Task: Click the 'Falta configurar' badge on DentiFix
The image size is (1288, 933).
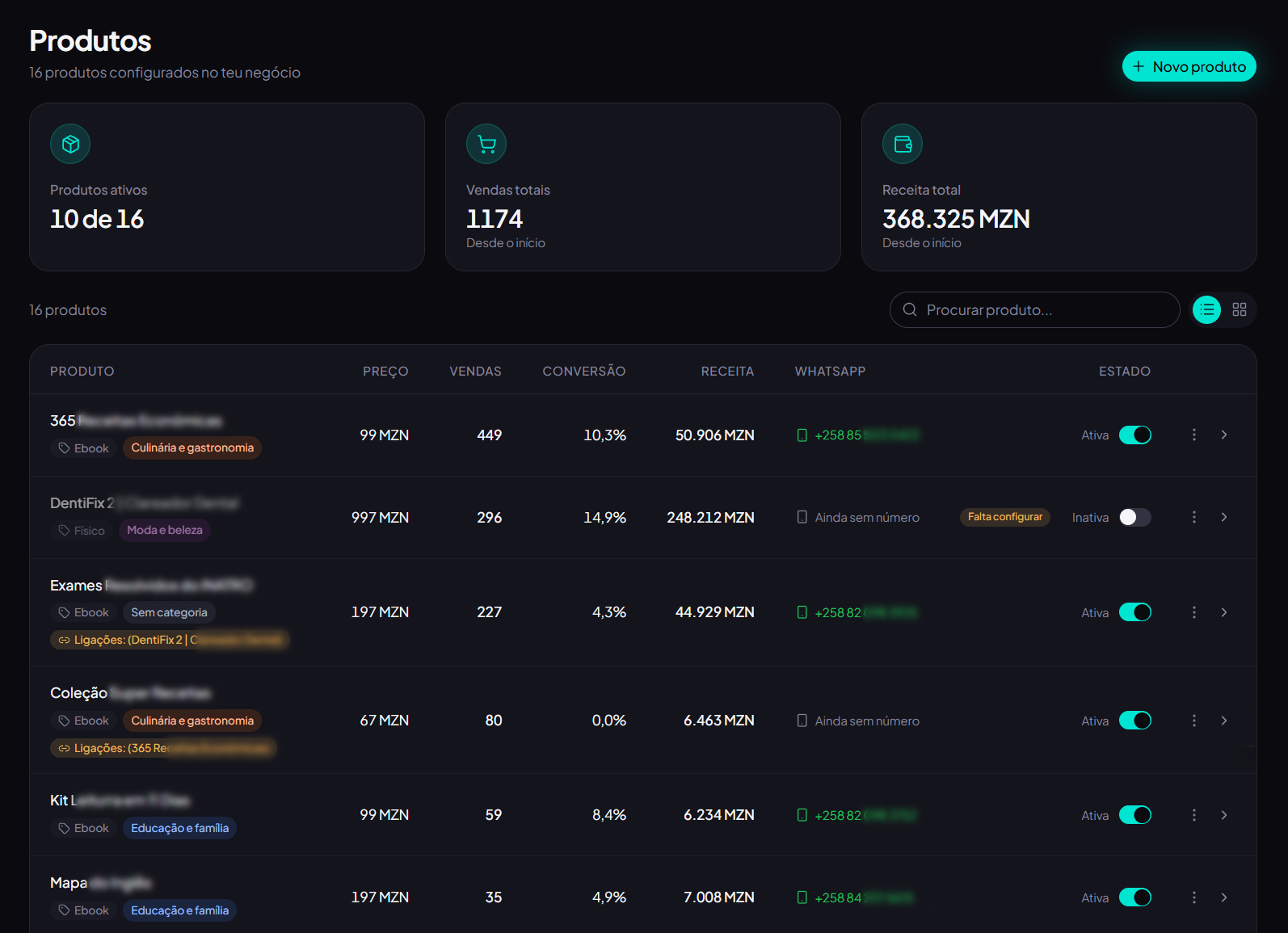Action: 1005,517
